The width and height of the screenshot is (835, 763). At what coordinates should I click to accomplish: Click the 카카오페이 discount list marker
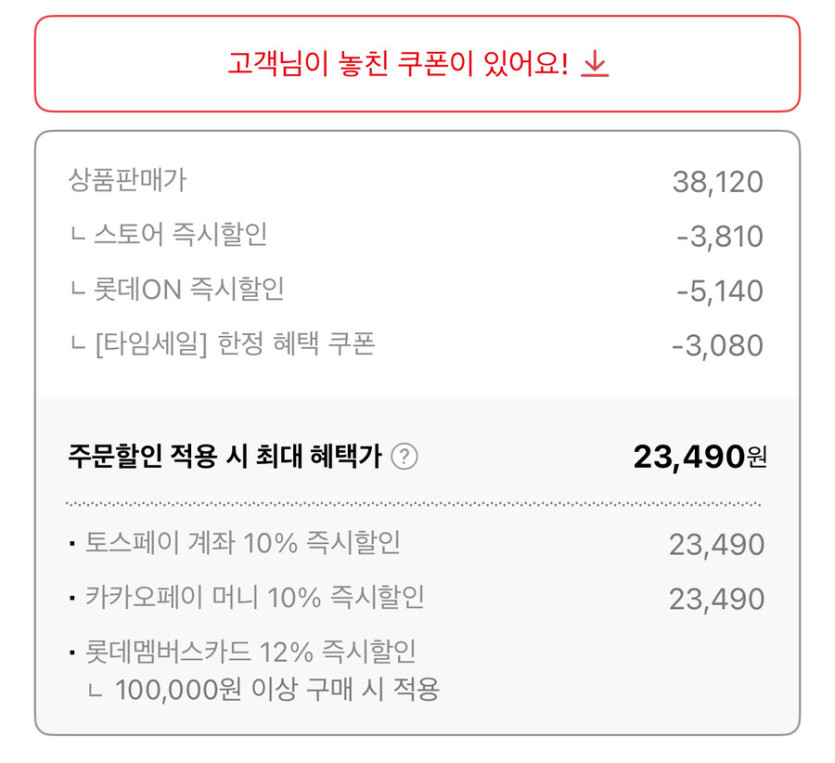tap(73, 598)
